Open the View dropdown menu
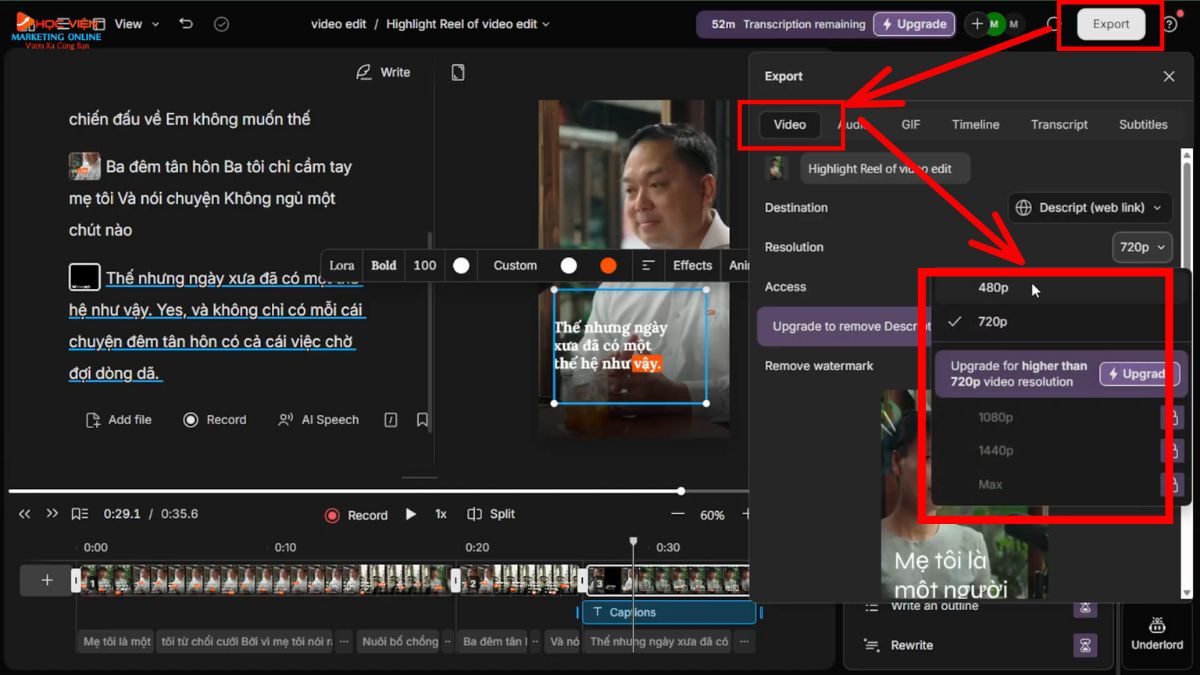The width and height of the screenshot is (1200, 675). point(137,24)
